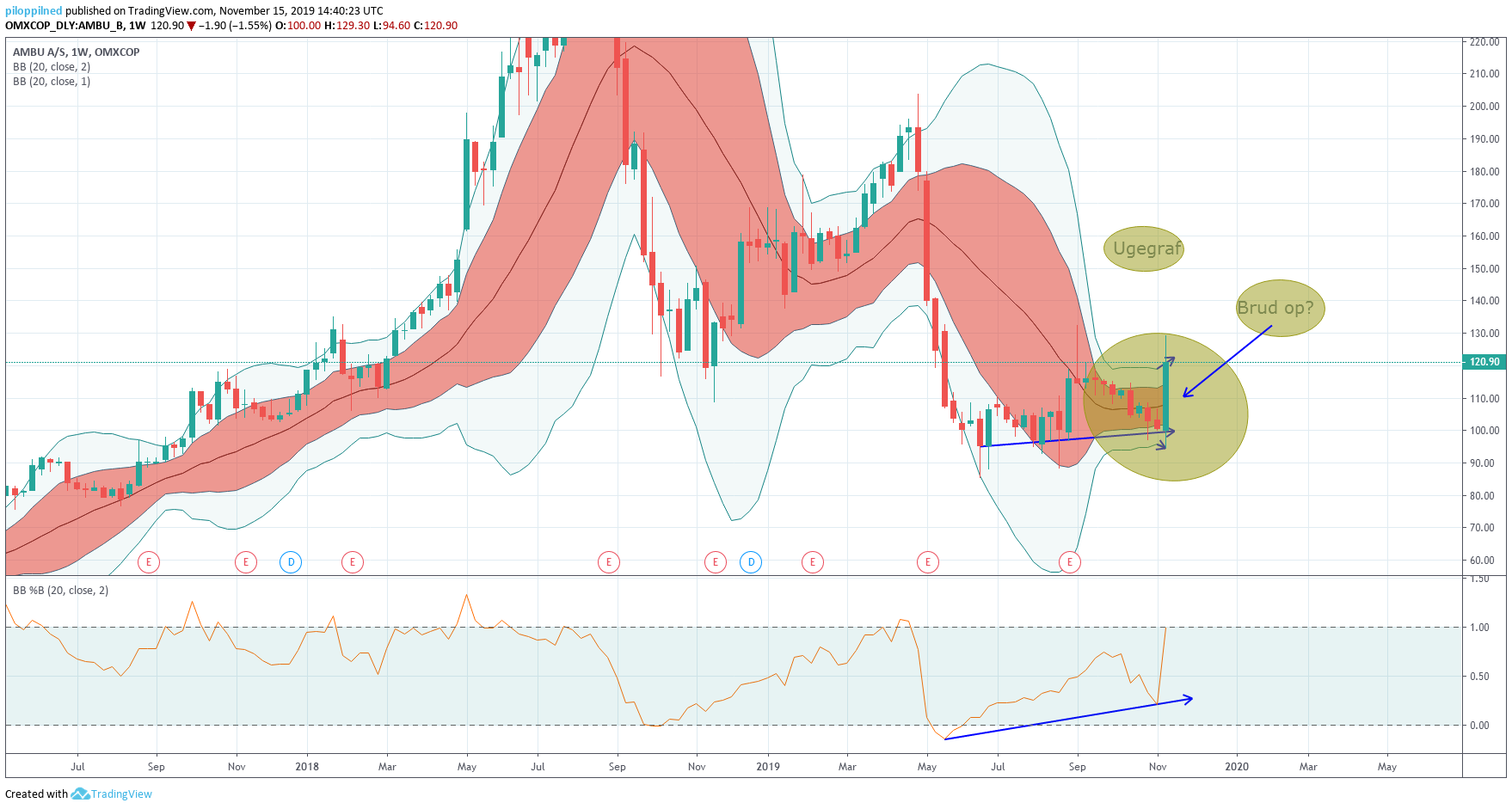Image resolution: width=1512 pixels, height=809 pixels.
Task: Select the Brud op? annotation bubble
Action: 1281,308
